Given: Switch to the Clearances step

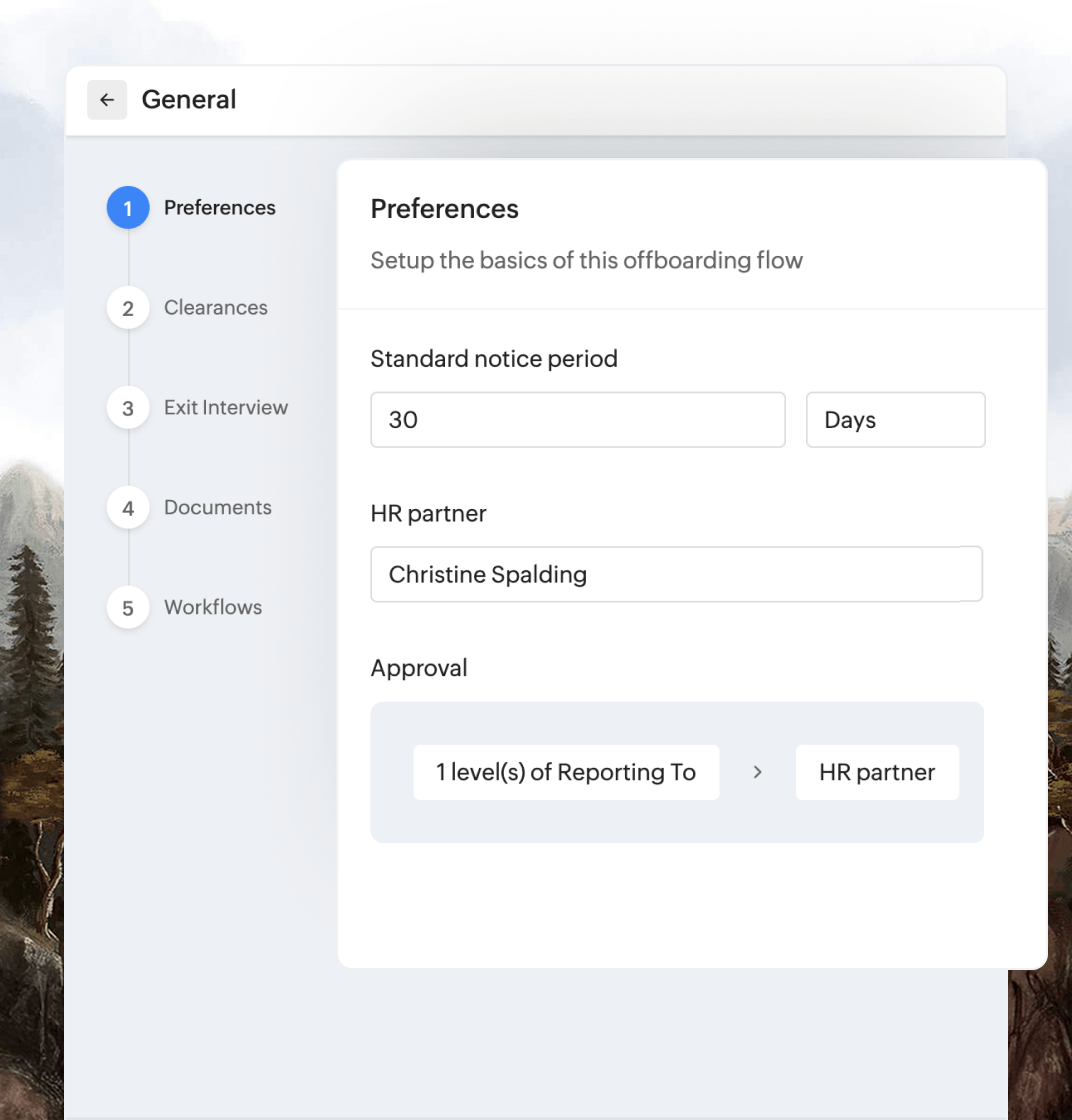Looking at the screenshot, I should pyautogui.click(x=215, y=307).
